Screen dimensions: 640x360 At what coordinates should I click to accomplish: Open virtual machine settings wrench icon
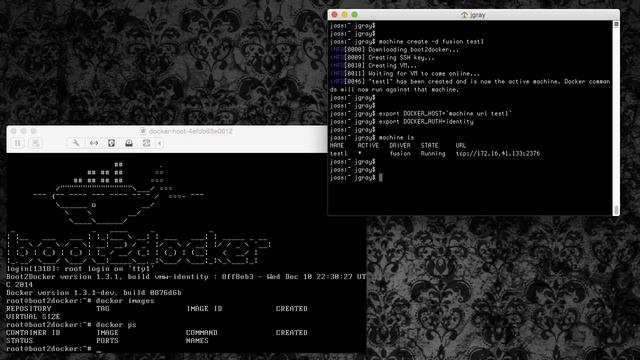(76, 143)
